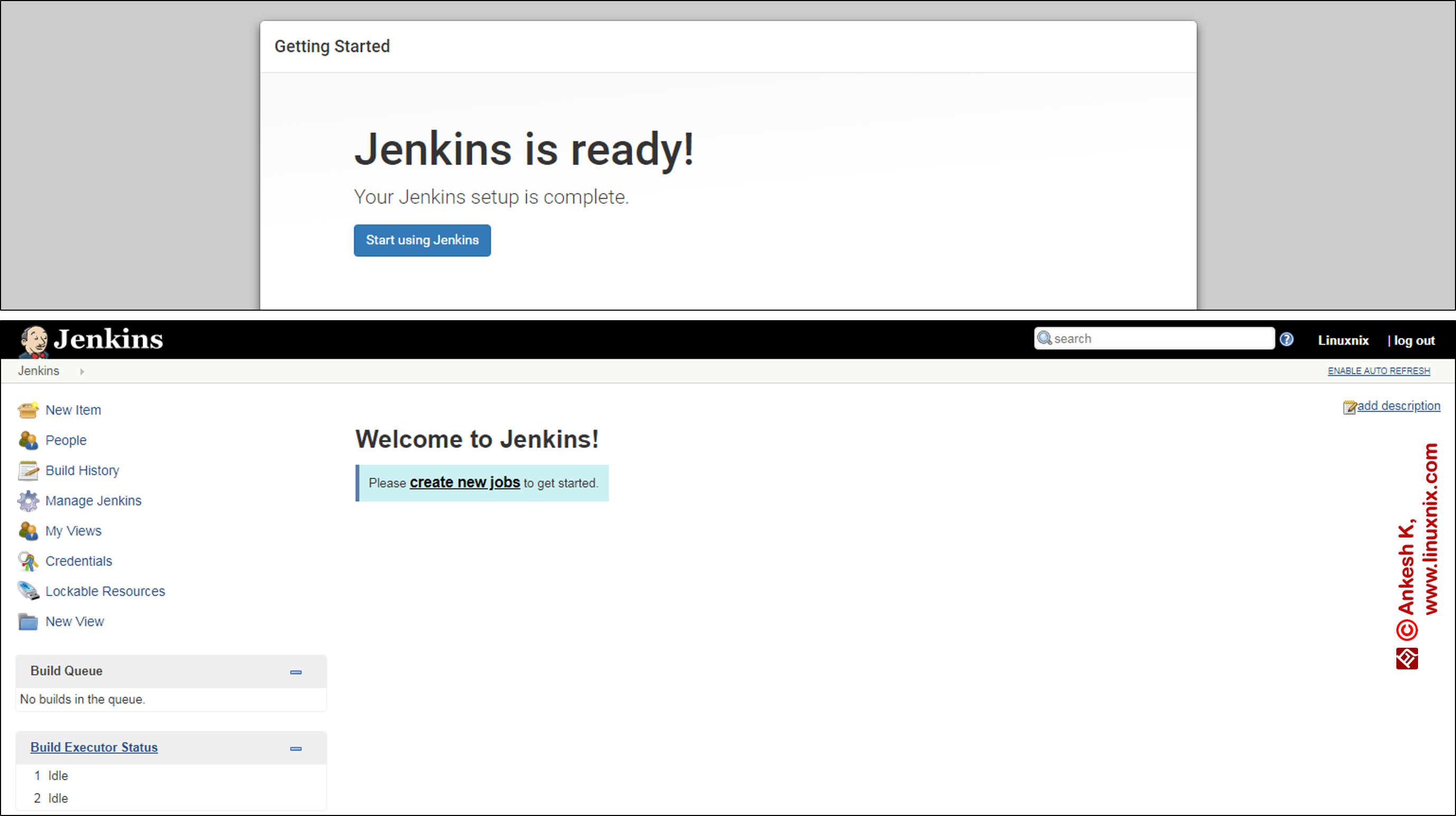Click the add description link

pyautogui.click(x=1398, y=406)
